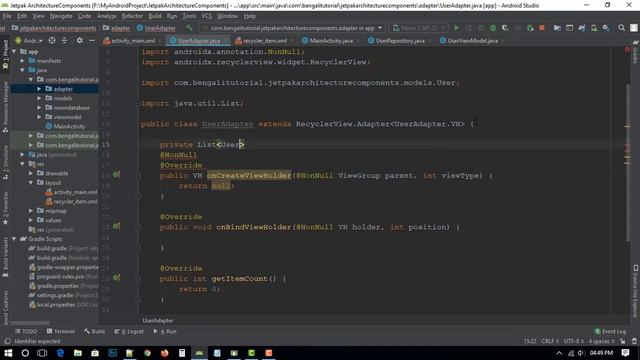Click override gutter icon beside onCreateViewHolder
Screen dimensions: 640x360
point(116,175)
